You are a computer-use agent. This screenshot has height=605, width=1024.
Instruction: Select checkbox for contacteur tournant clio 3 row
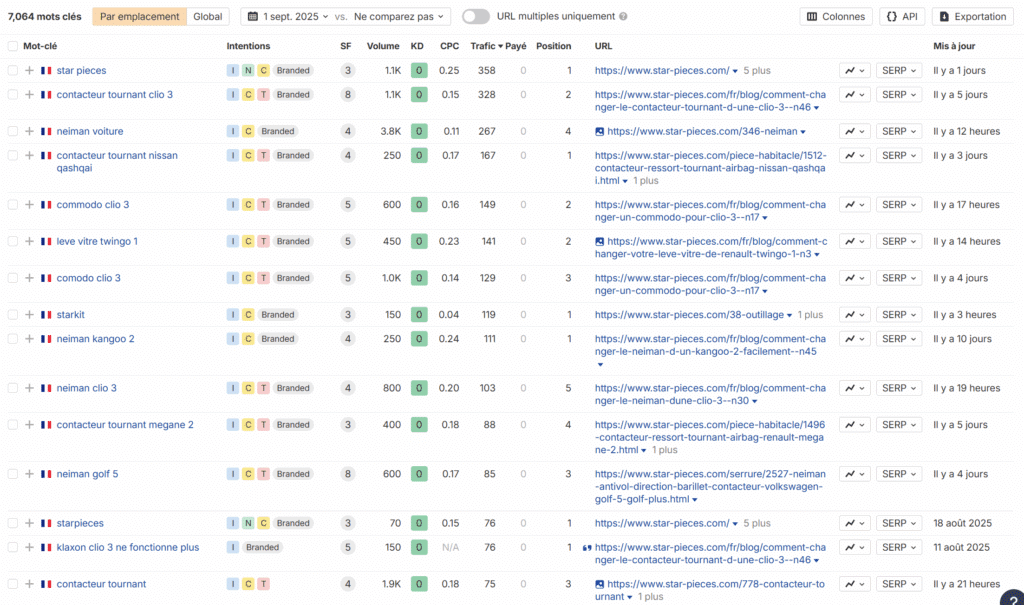pyautogui.click(x=12, y=95)
